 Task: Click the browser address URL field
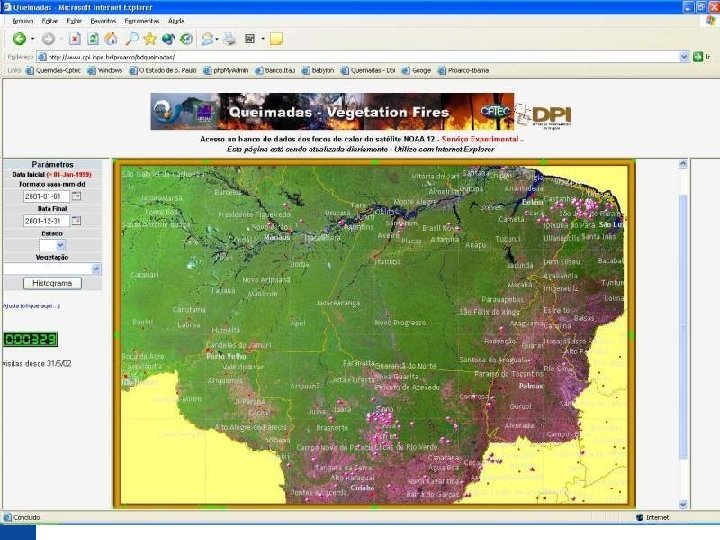[358, 57]
